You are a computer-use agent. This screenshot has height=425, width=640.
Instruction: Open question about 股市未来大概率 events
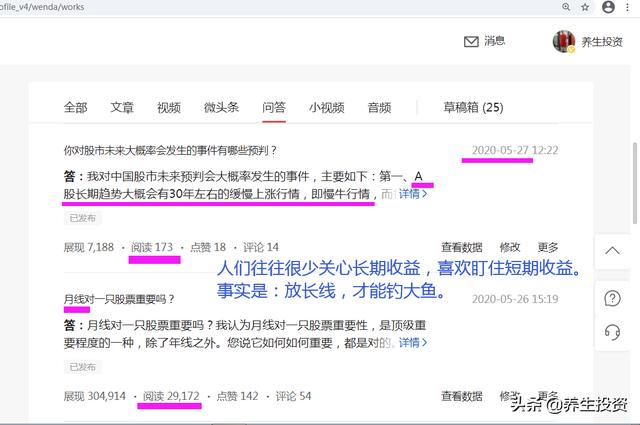pyautogui.click(x=170, y=151)
